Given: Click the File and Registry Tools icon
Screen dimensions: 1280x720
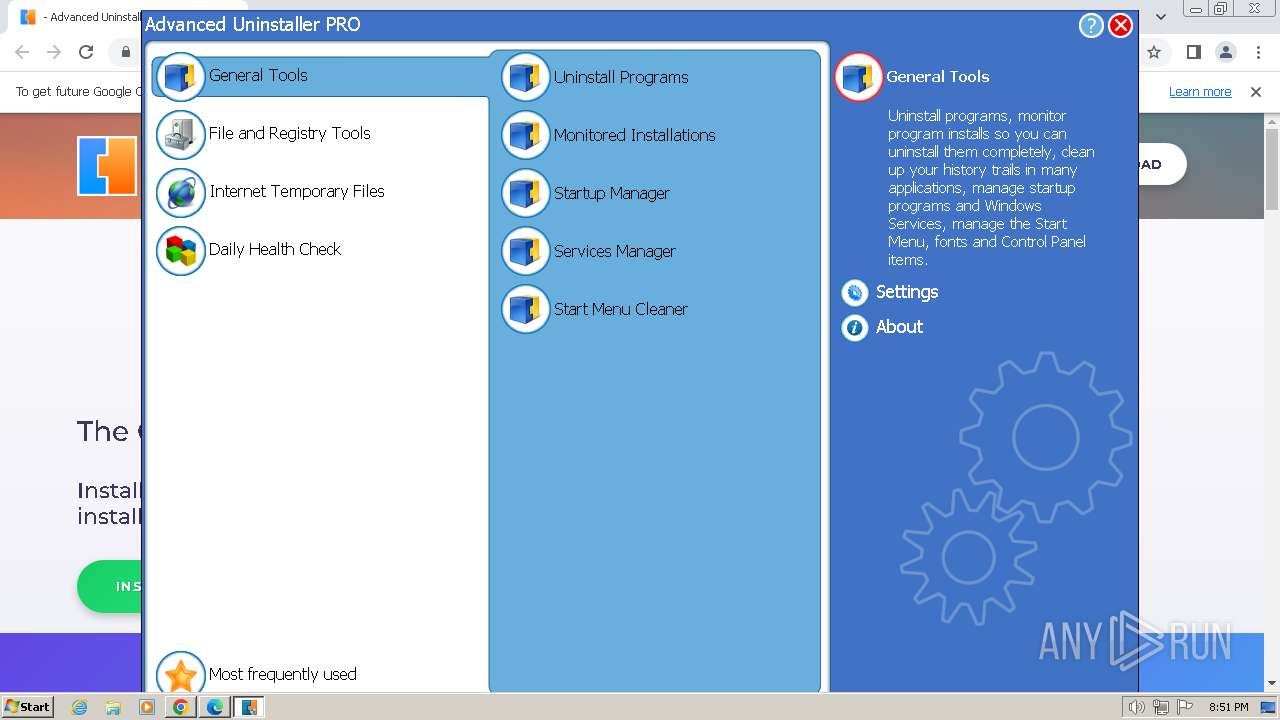Looking at the screenshot, I should pyautogui.click(x=181, y=135).
